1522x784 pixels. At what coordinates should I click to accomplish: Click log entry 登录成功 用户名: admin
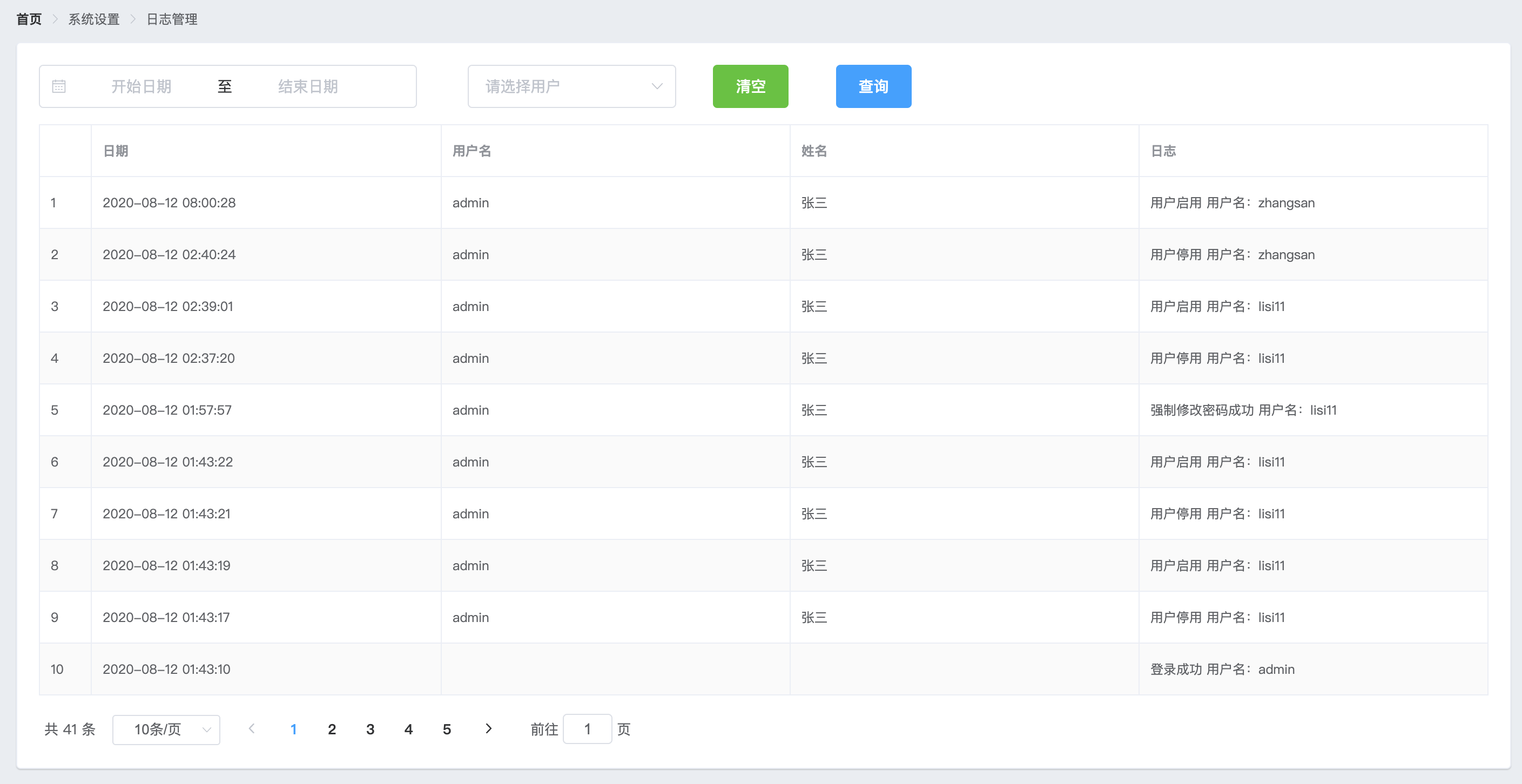point(1222,670)
